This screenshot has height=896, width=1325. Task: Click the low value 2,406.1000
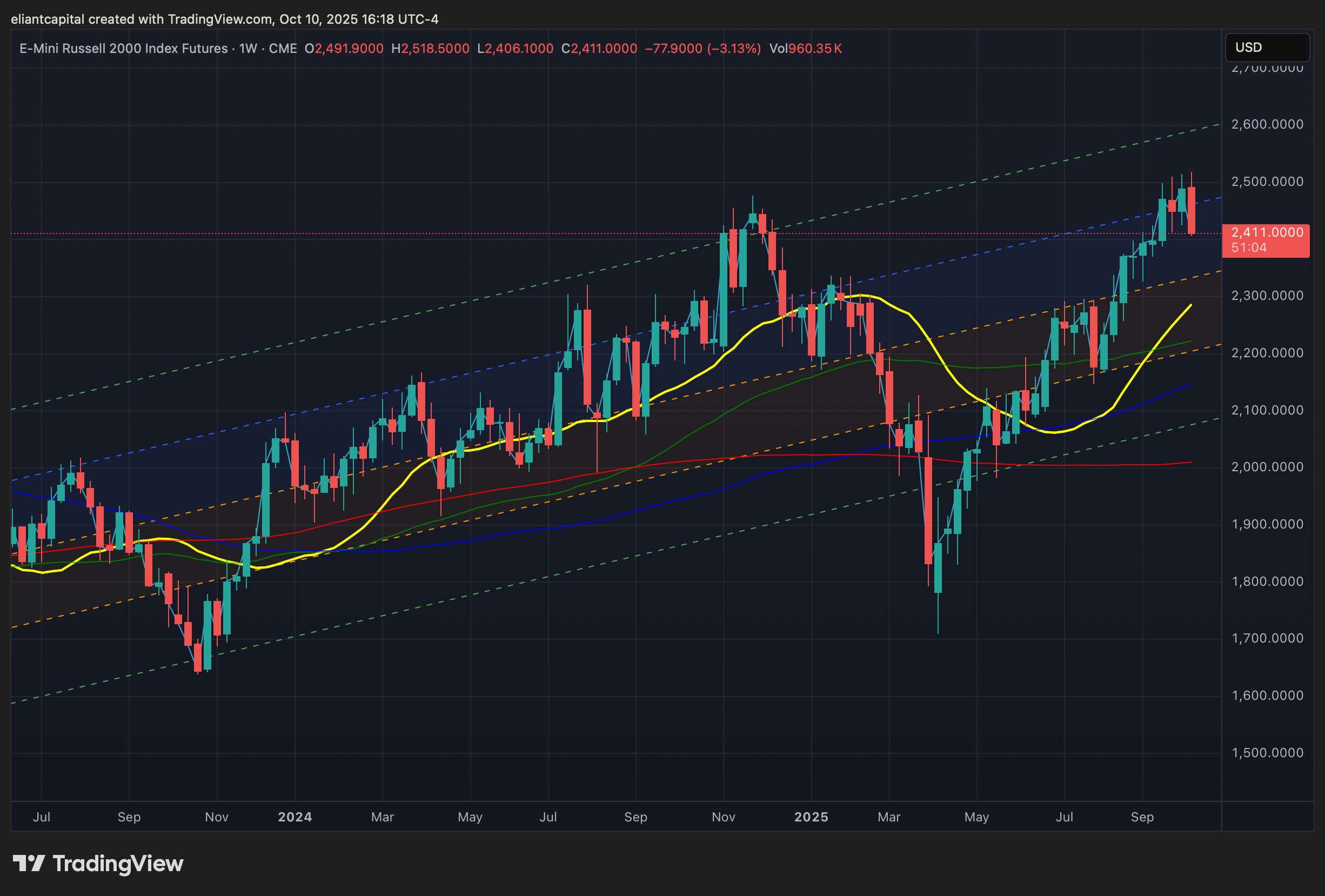click(519, 49)
